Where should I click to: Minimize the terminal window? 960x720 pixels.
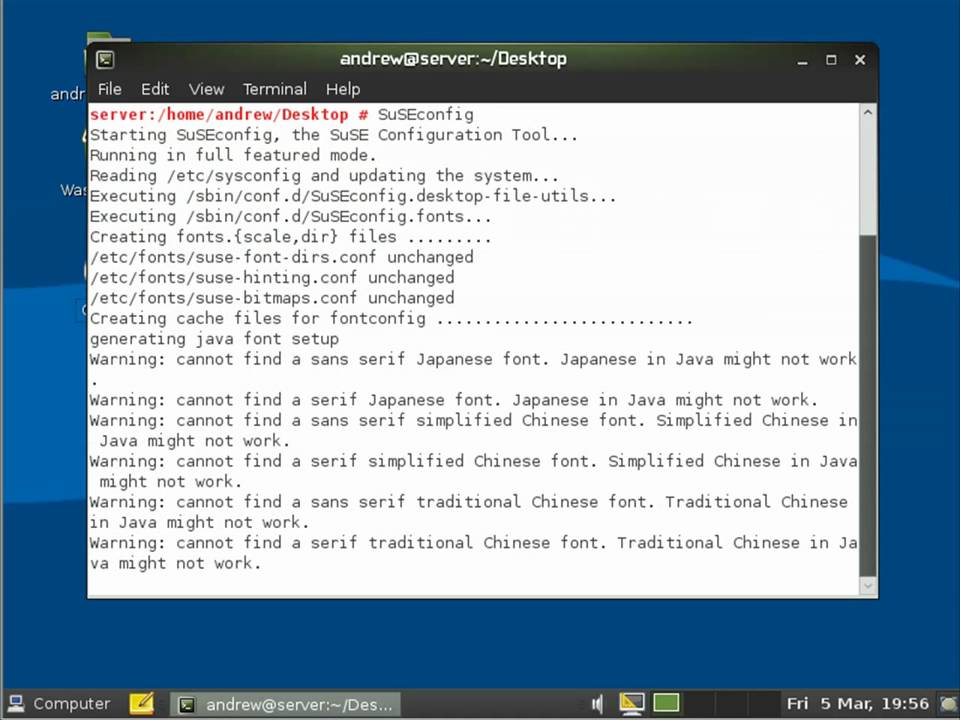pyautogui.click(x=802, y=60)
